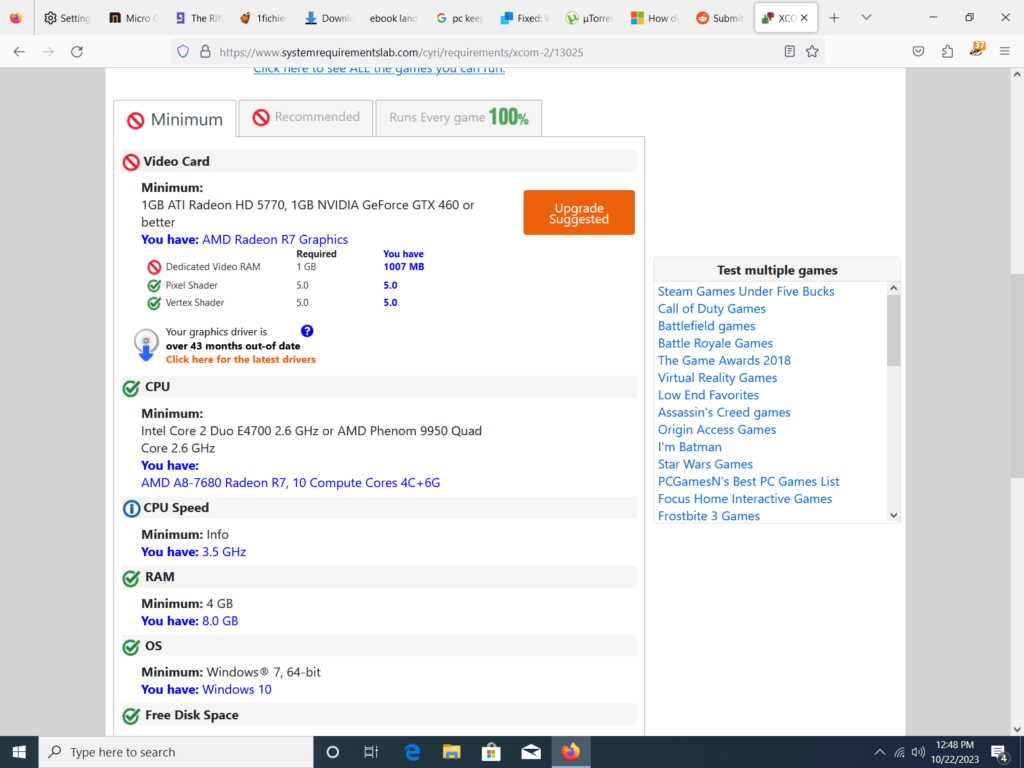1024x768 pixels.
Task: Bookmark this page with star icon
Action: click(812, 52)
